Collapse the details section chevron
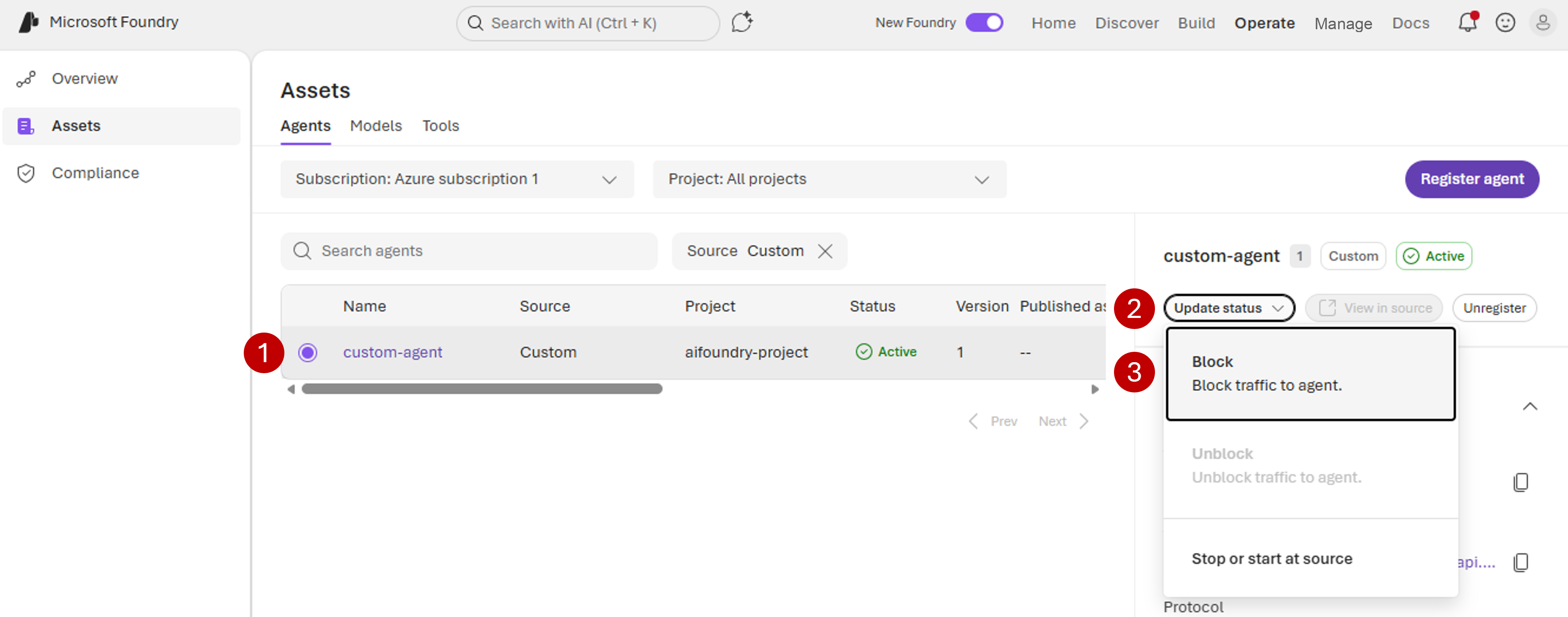The height and width of the screenshot is (617, 1568). pyautogui.click(x=1530, y=406)
